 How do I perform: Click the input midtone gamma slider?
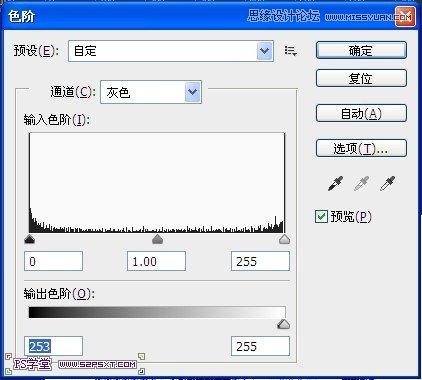pos(157,239)
